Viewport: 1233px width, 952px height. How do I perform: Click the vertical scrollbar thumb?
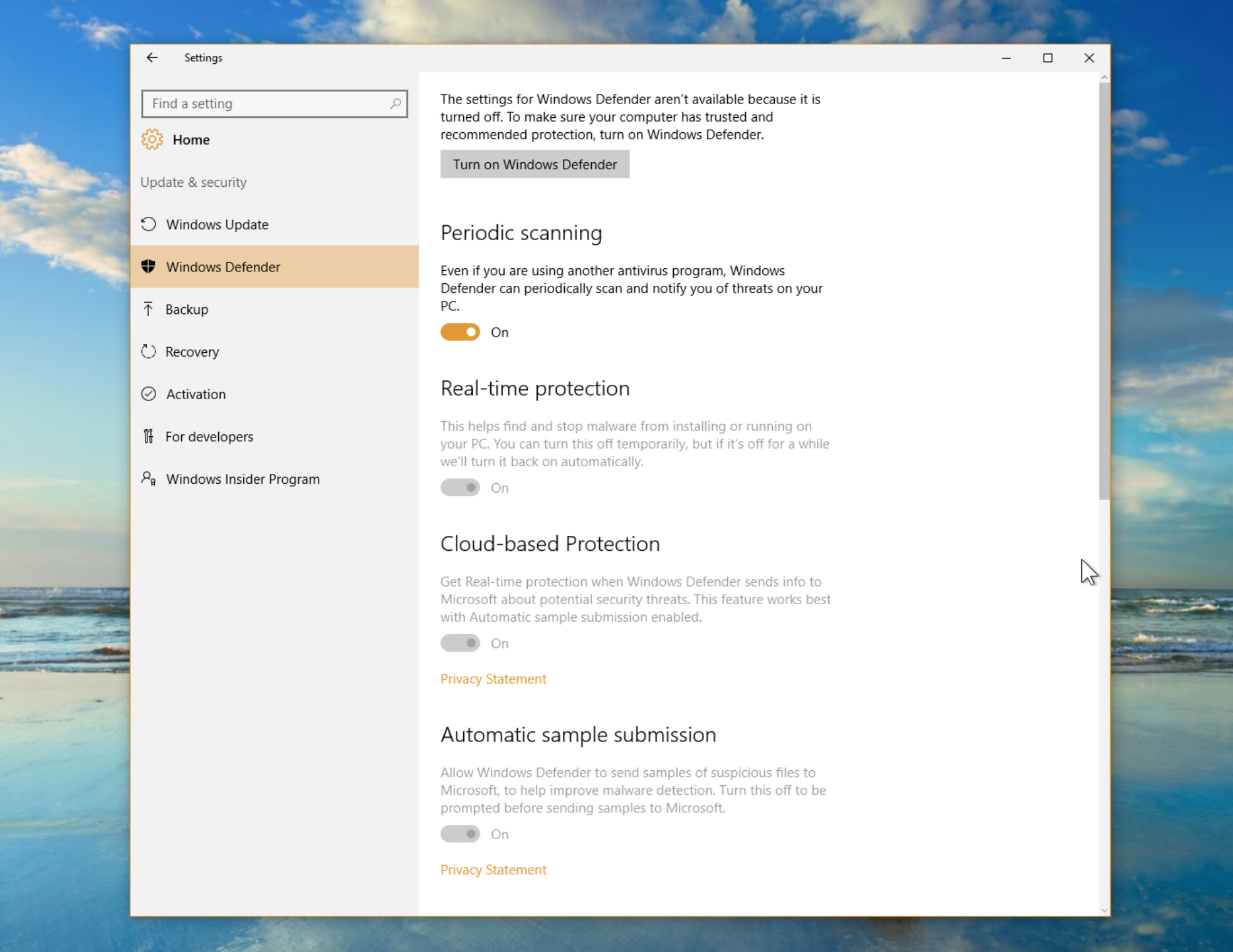click(1104, 291)
